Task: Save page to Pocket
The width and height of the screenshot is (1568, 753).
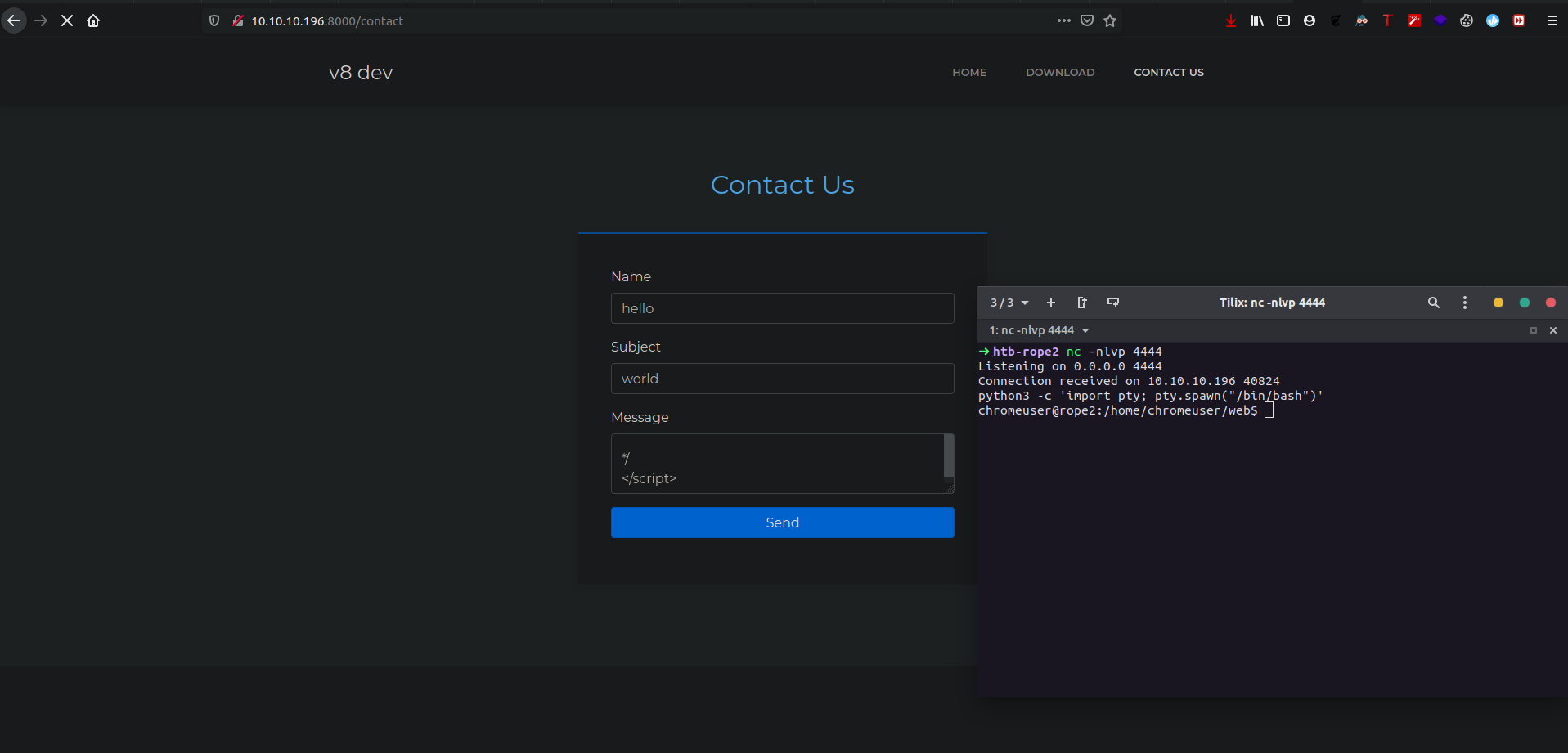Action: coord(1087,20)
